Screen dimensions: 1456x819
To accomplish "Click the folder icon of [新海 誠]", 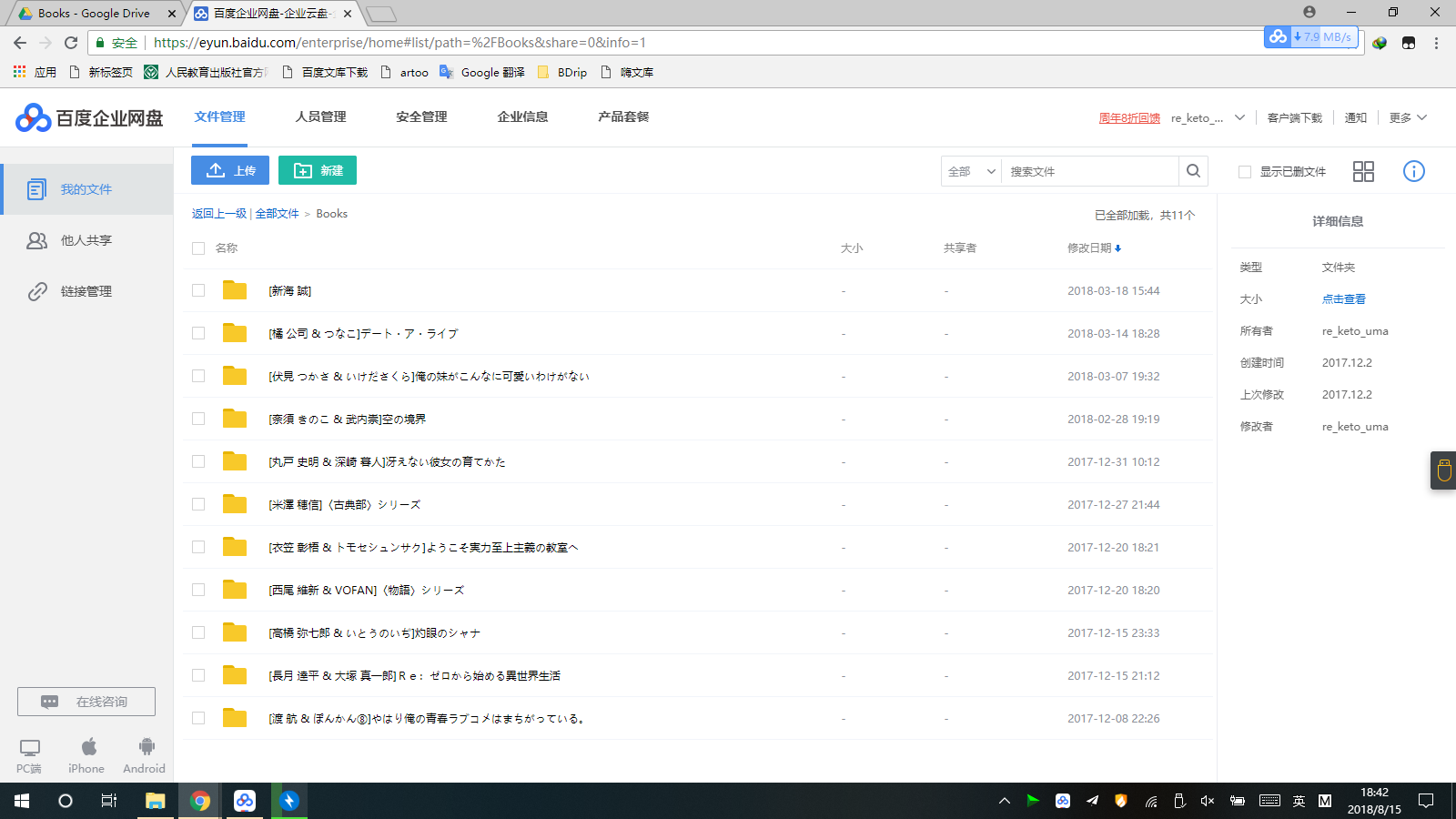I will point(235,290).
